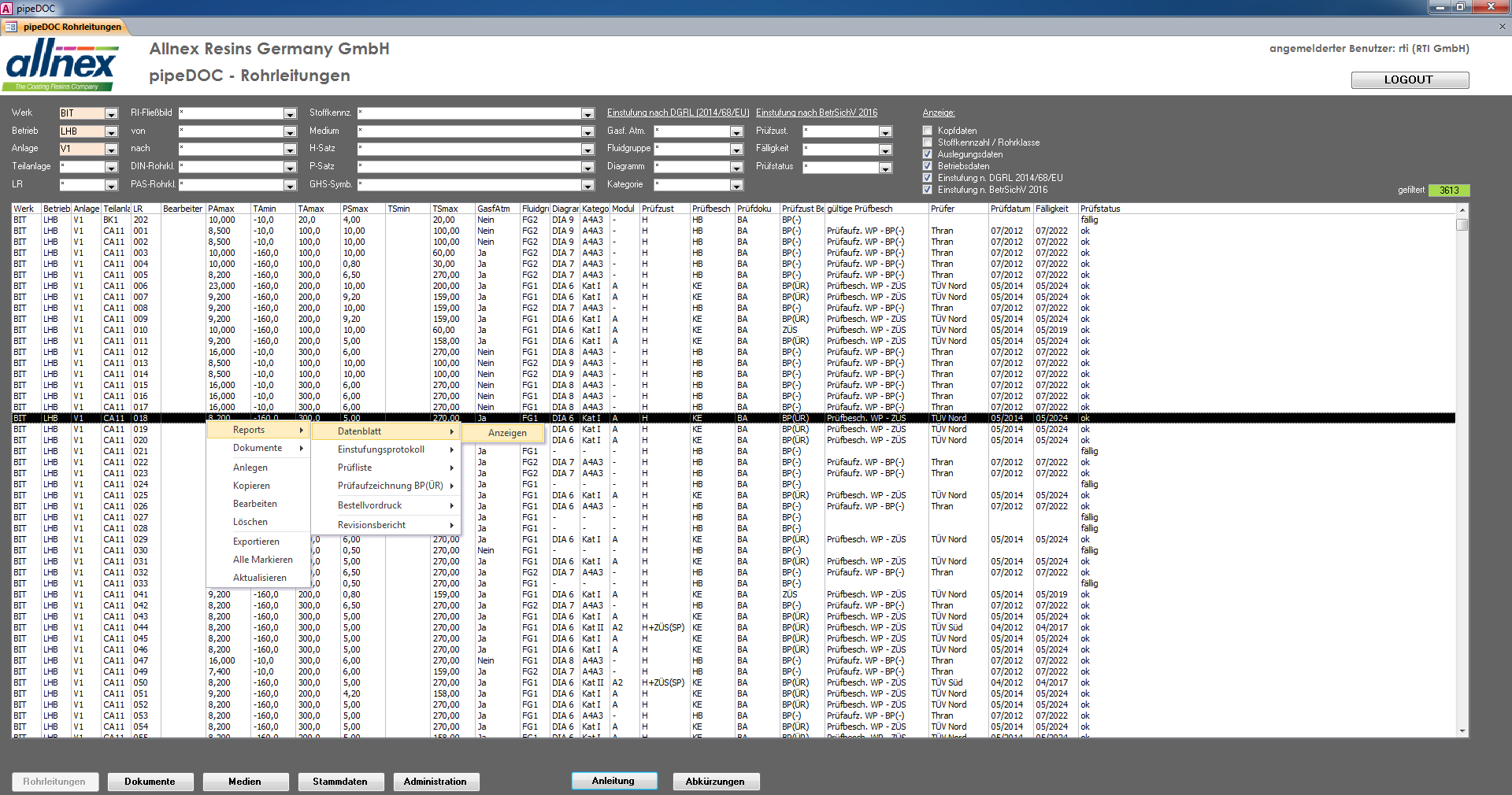
Task: Open the Anlage dropdown
Action: pos(111,149)
